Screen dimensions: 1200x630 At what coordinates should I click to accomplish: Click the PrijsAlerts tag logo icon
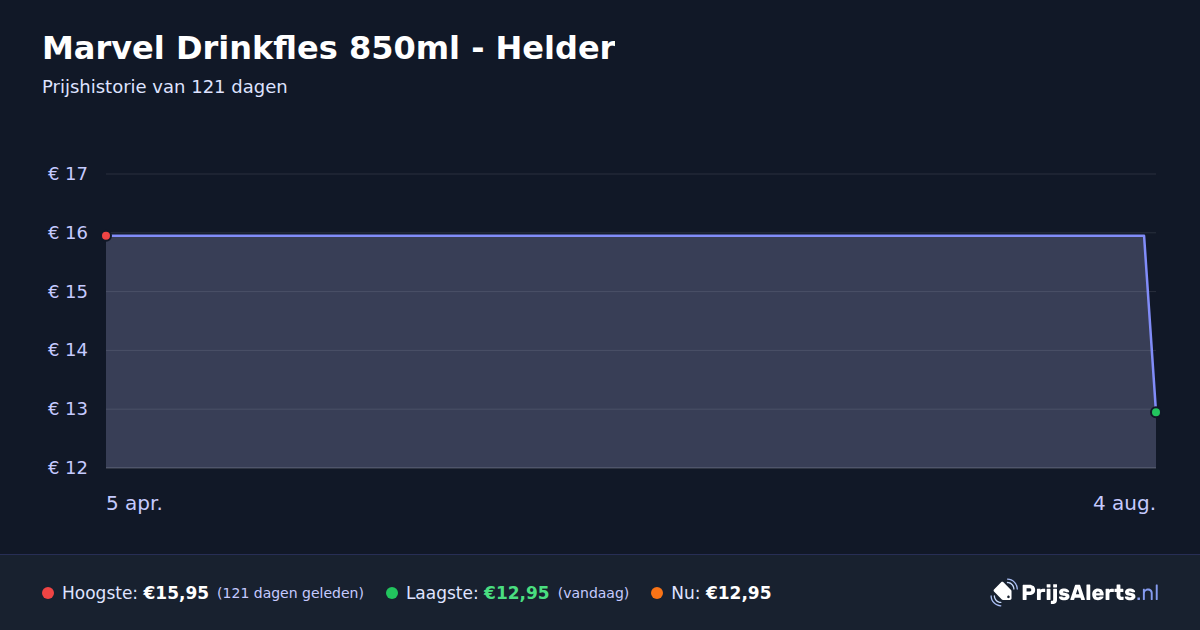[1003, 593]
